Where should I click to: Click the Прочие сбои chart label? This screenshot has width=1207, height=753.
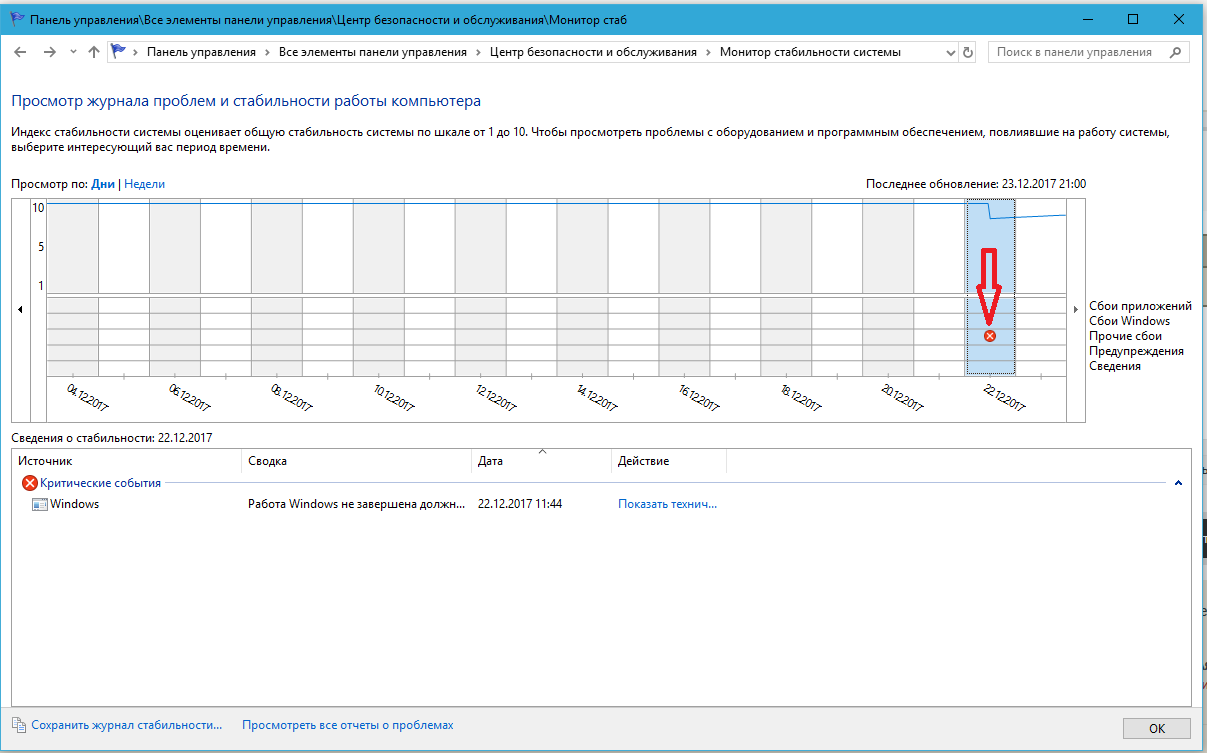pos(1126,336)
